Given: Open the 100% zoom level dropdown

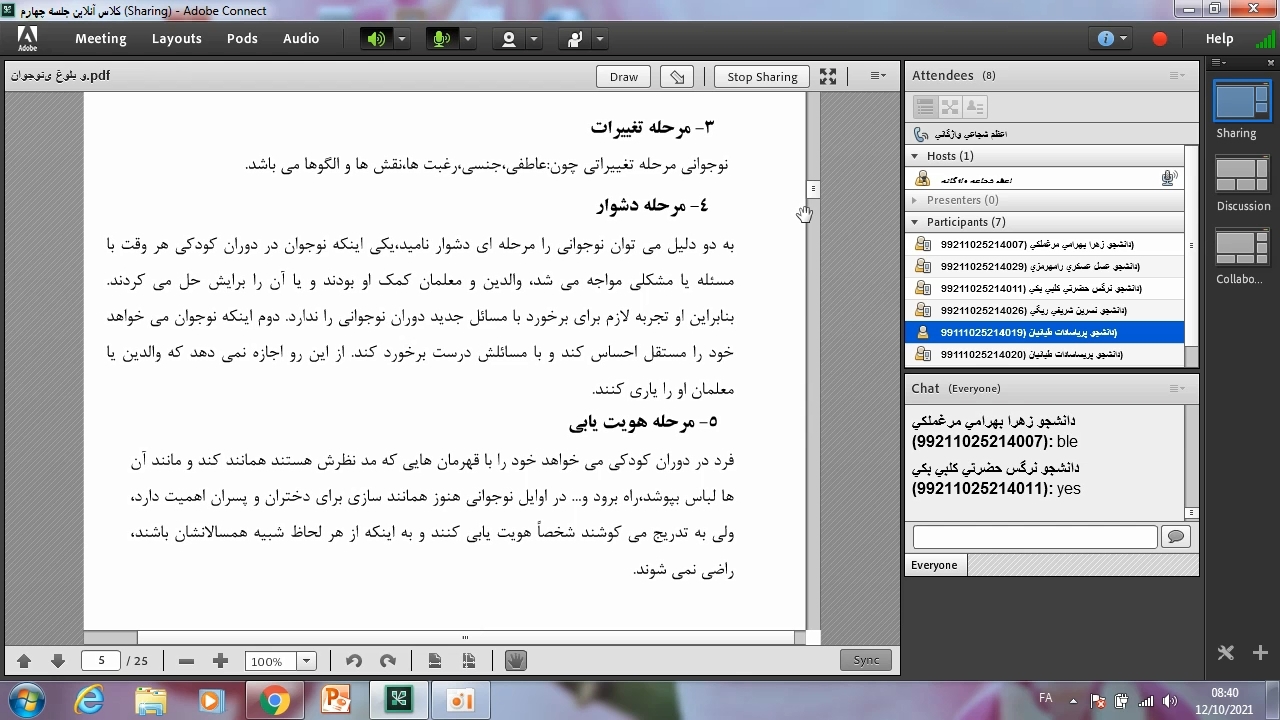Looking at the screenshot, I should point(307,661).
